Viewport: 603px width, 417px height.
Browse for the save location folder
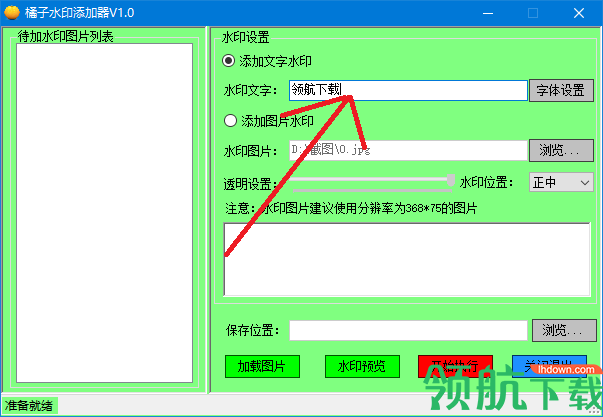coord(564,330)
